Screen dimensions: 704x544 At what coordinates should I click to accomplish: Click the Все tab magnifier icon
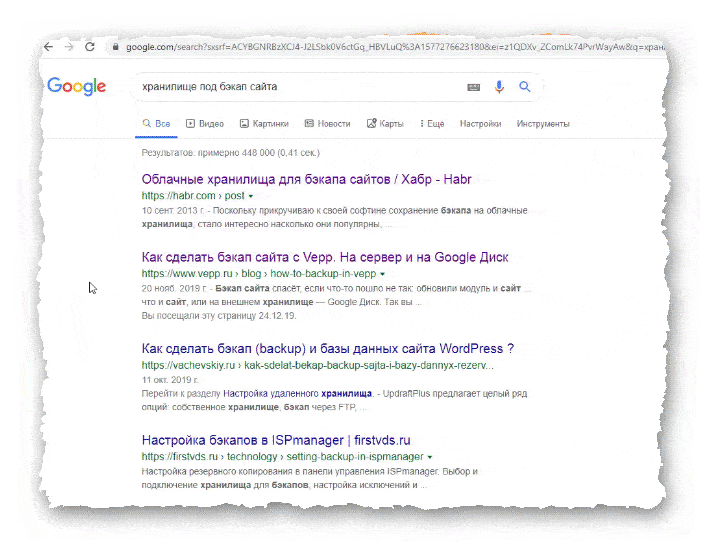point(146,123)
